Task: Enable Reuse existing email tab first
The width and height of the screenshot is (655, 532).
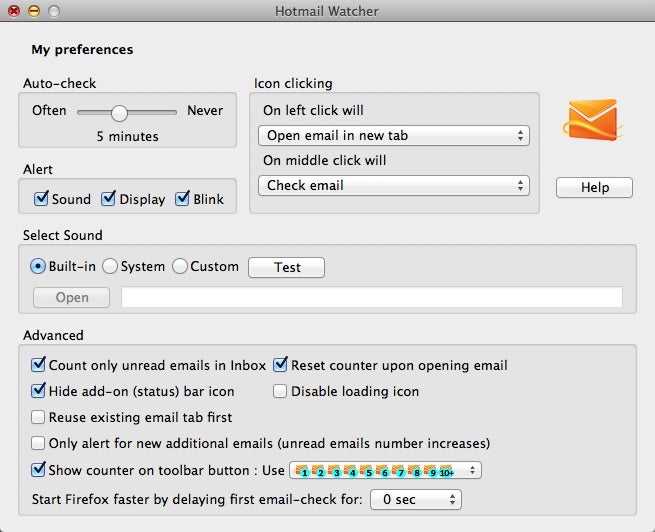Action: point(38,417)
